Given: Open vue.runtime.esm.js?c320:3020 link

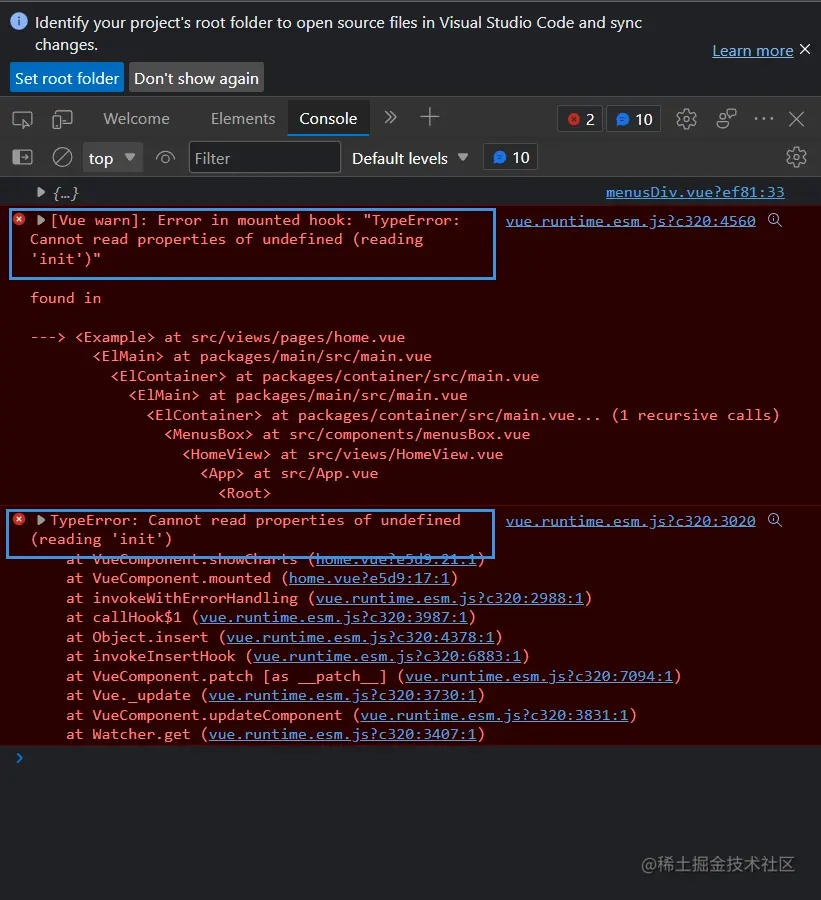Looking at the screenshot, I should [630, 521].
